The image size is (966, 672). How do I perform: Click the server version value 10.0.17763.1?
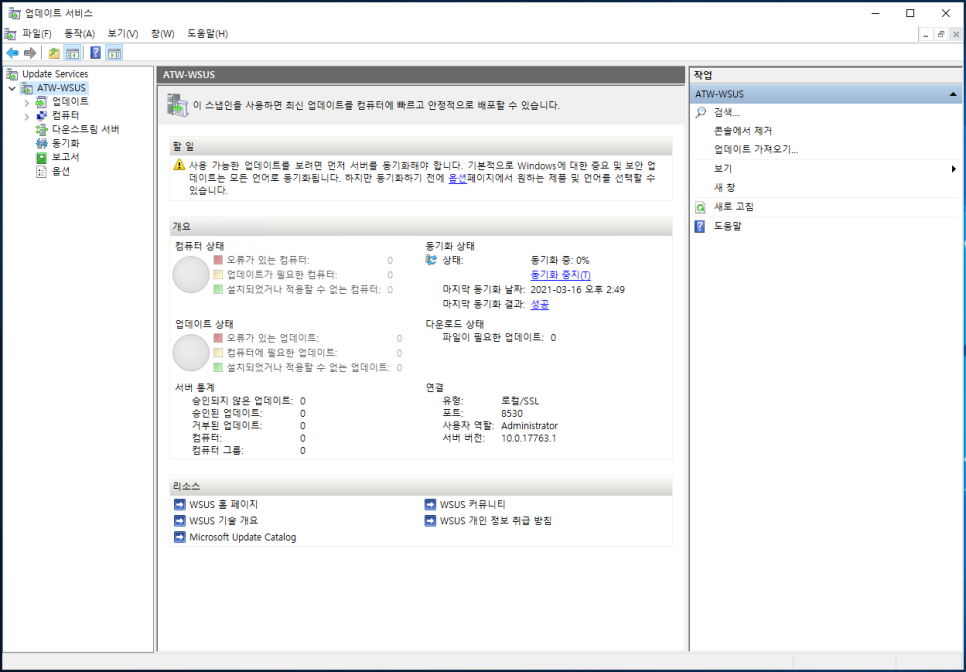click(x=529, y=439)
